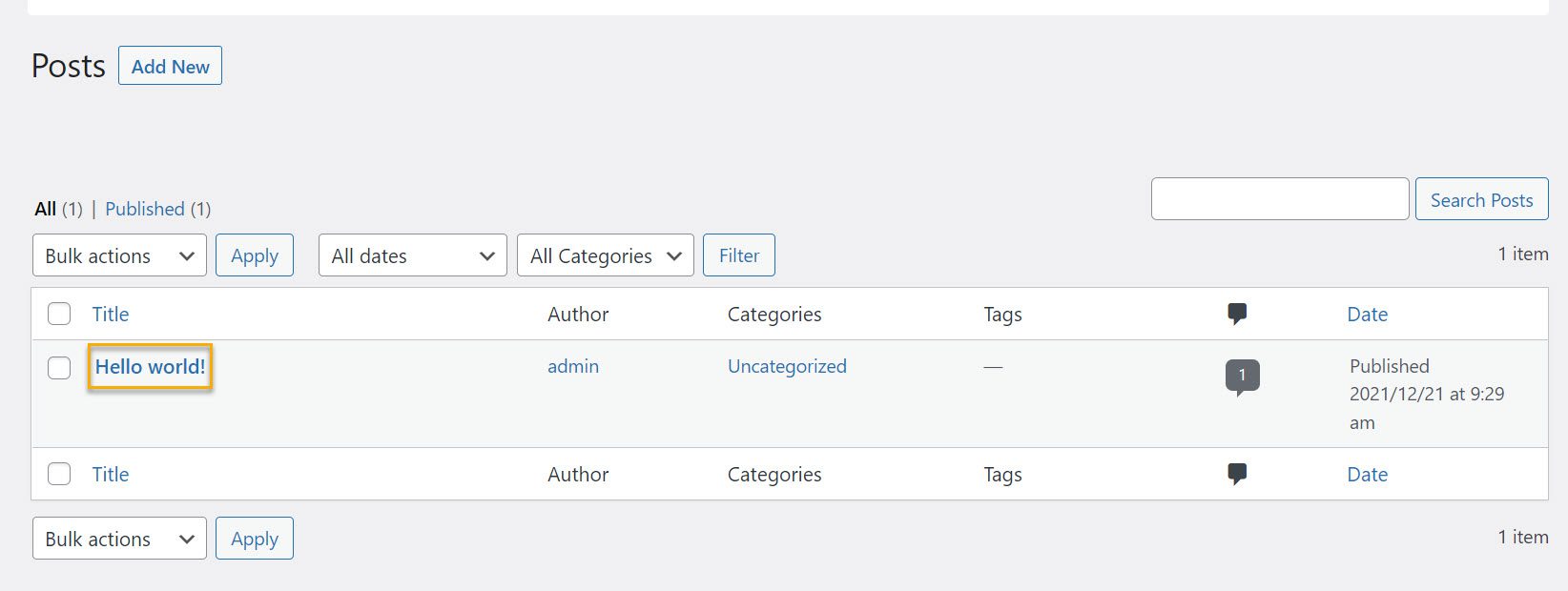Sort posts by comment count

click(x=1237, y=313)
